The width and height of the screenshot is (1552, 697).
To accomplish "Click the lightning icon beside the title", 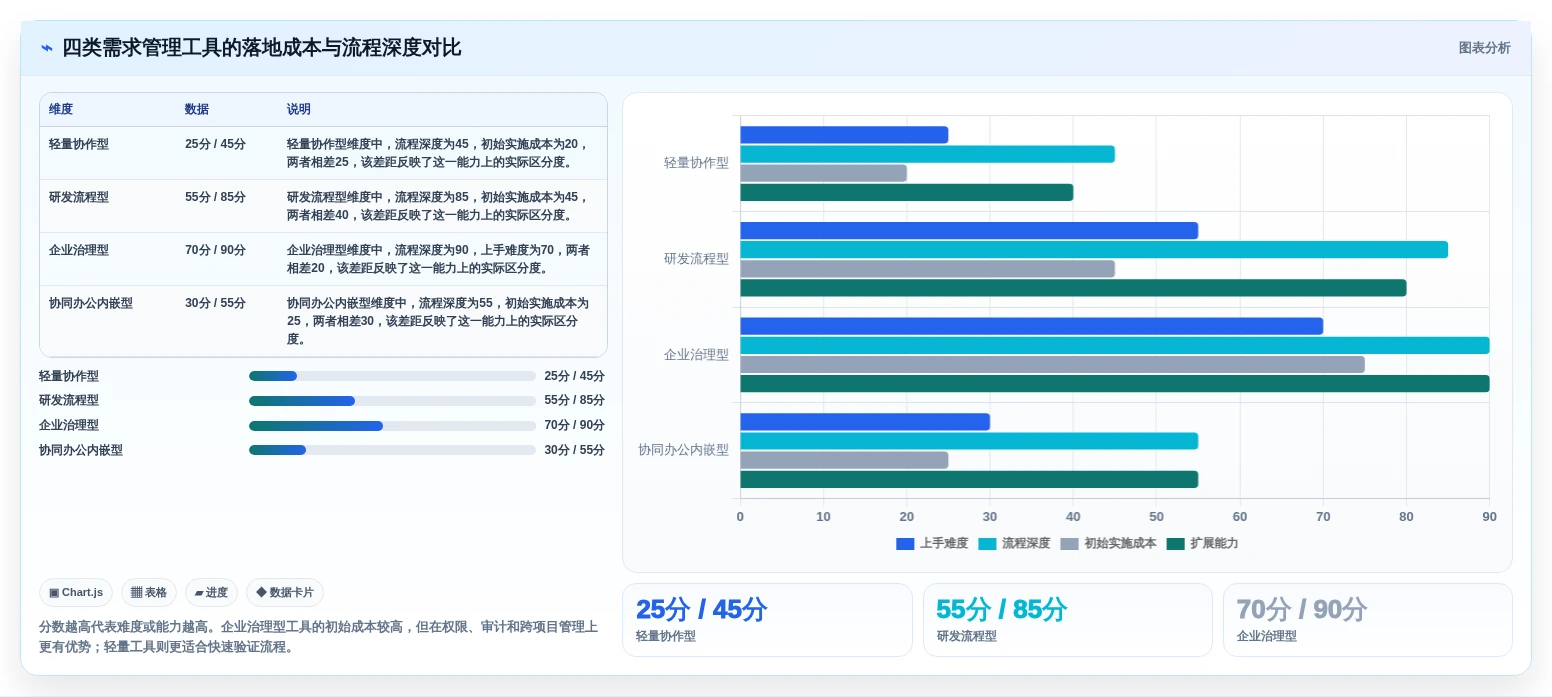I will pos(46,48).
